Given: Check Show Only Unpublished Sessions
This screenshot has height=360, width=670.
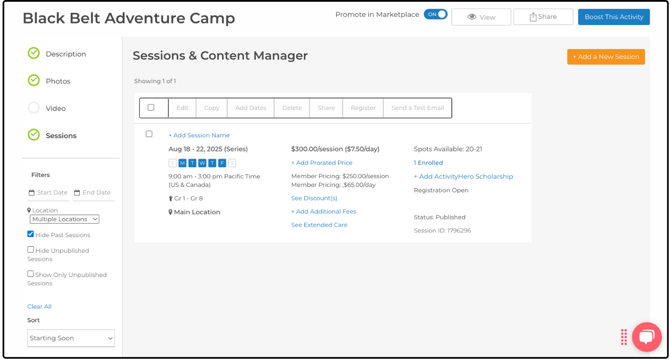Looking at the screenshot, I should pyautogui.click(x=30, y=274).
